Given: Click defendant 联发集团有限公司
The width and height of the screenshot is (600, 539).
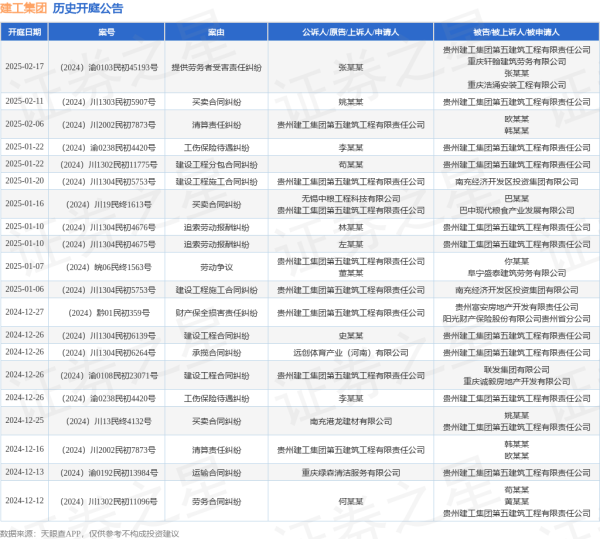Looking at the screenshot, I should (x=517, y=370).
